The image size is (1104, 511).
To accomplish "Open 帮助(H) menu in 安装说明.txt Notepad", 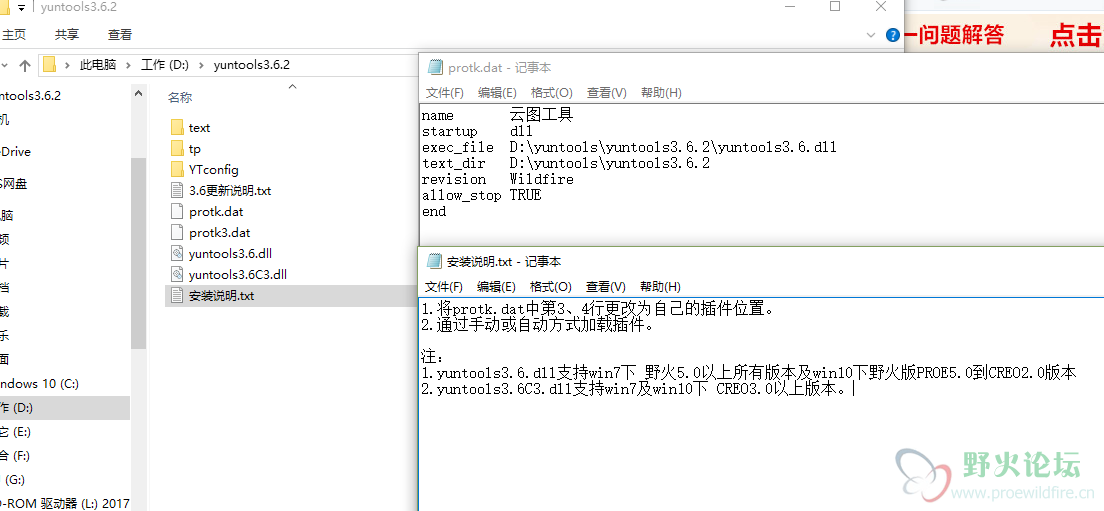I will tap(660, 287).
